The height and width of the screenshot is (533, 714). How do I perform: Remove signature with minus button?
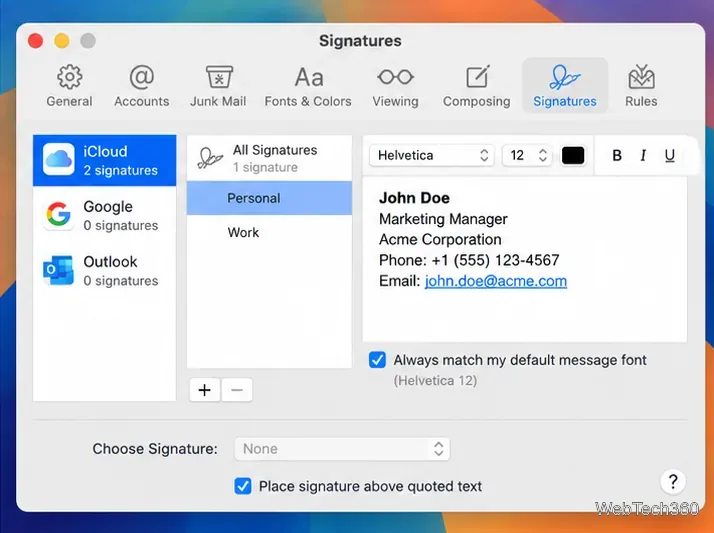[x=237, y=390]
